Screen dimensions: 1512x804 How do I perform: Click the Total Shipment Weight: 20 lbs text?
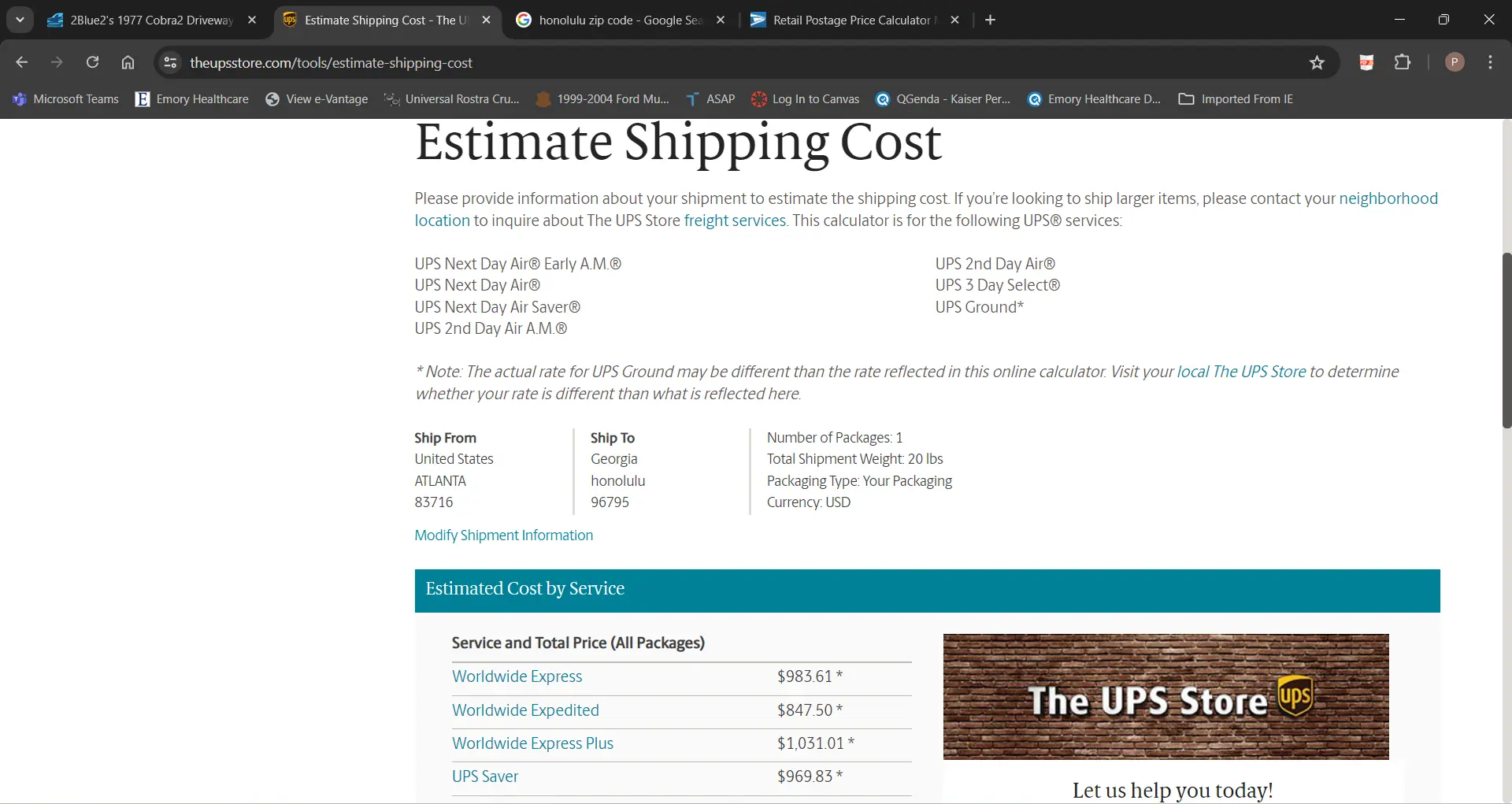pyautogui.click(x=854, y=459)
